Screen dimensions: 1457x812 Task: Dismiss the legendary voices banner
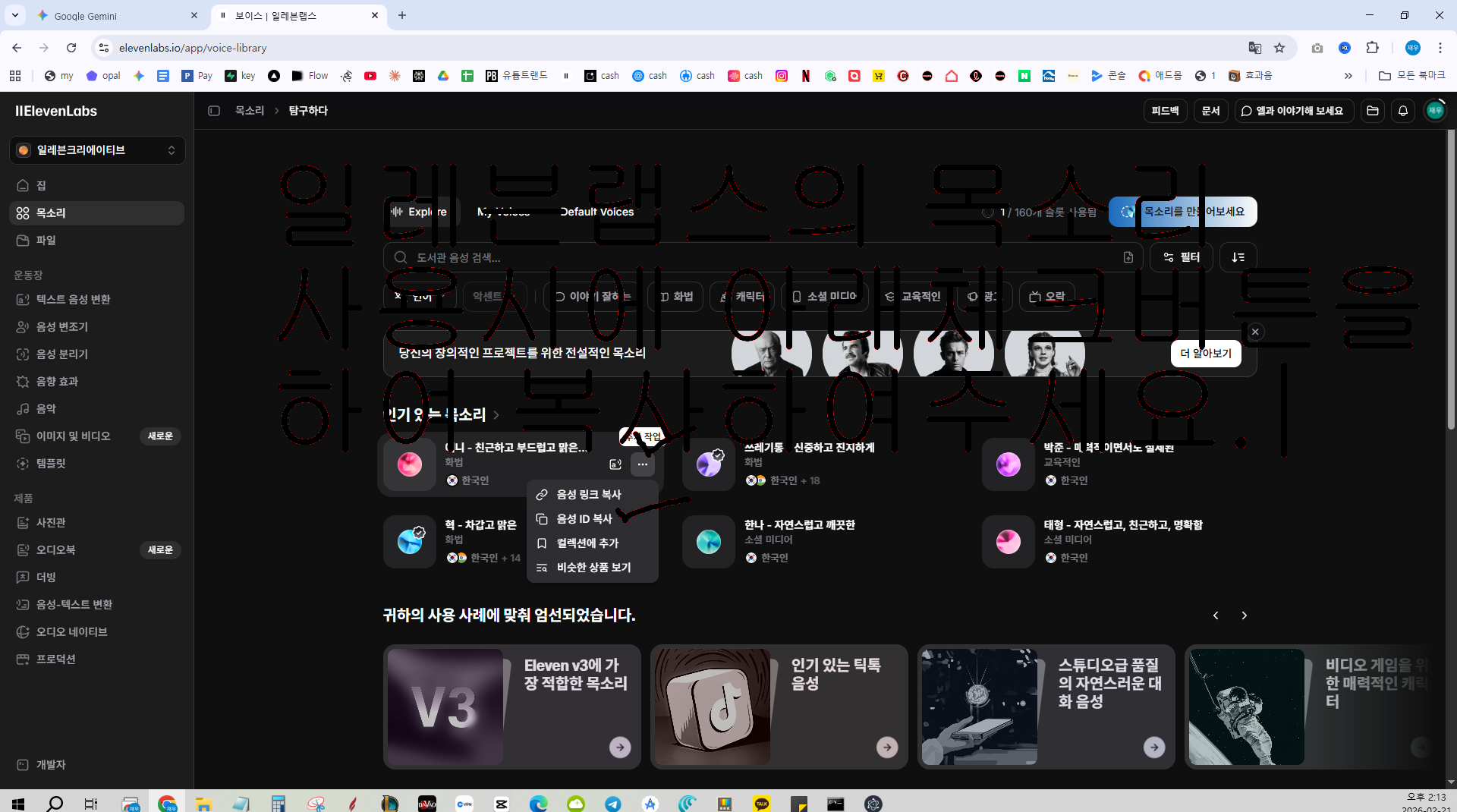pos(1255,332)
